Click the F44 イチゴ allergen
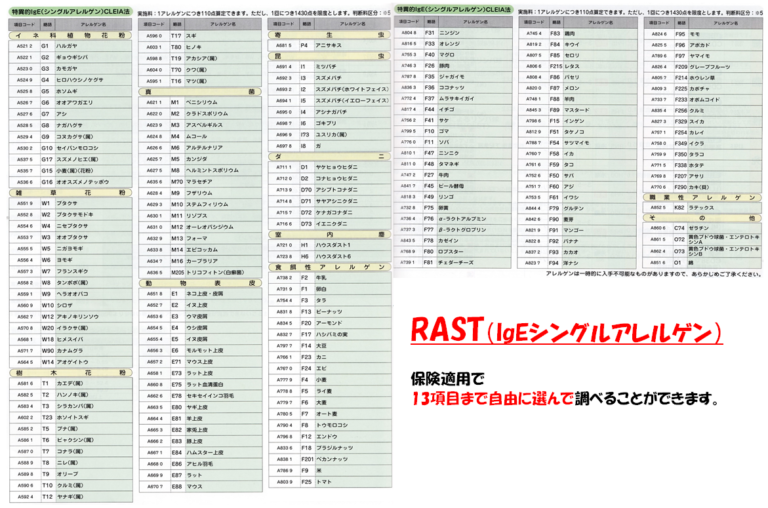Image resolution: width=768 pixels, height=508 pixels. coord(453,109)
